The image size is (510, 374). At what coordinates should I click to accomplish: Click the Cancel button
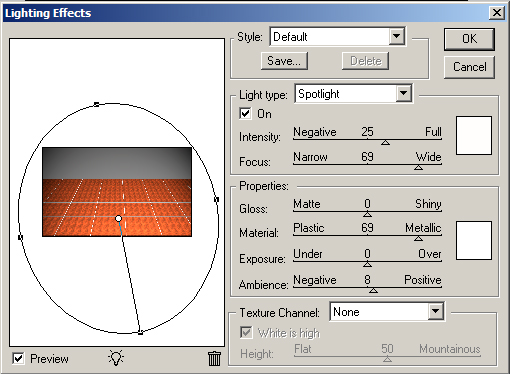(x=469, y=67)
